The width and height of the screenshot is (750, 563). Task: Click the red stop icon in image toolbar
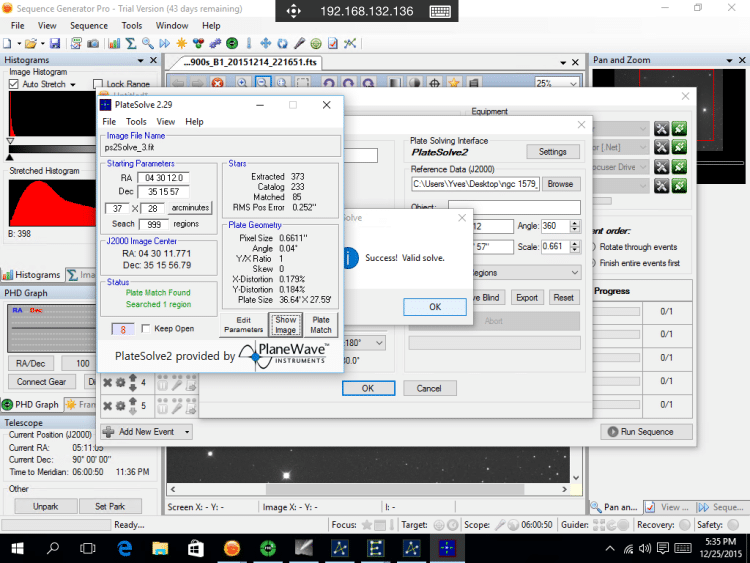218,83
